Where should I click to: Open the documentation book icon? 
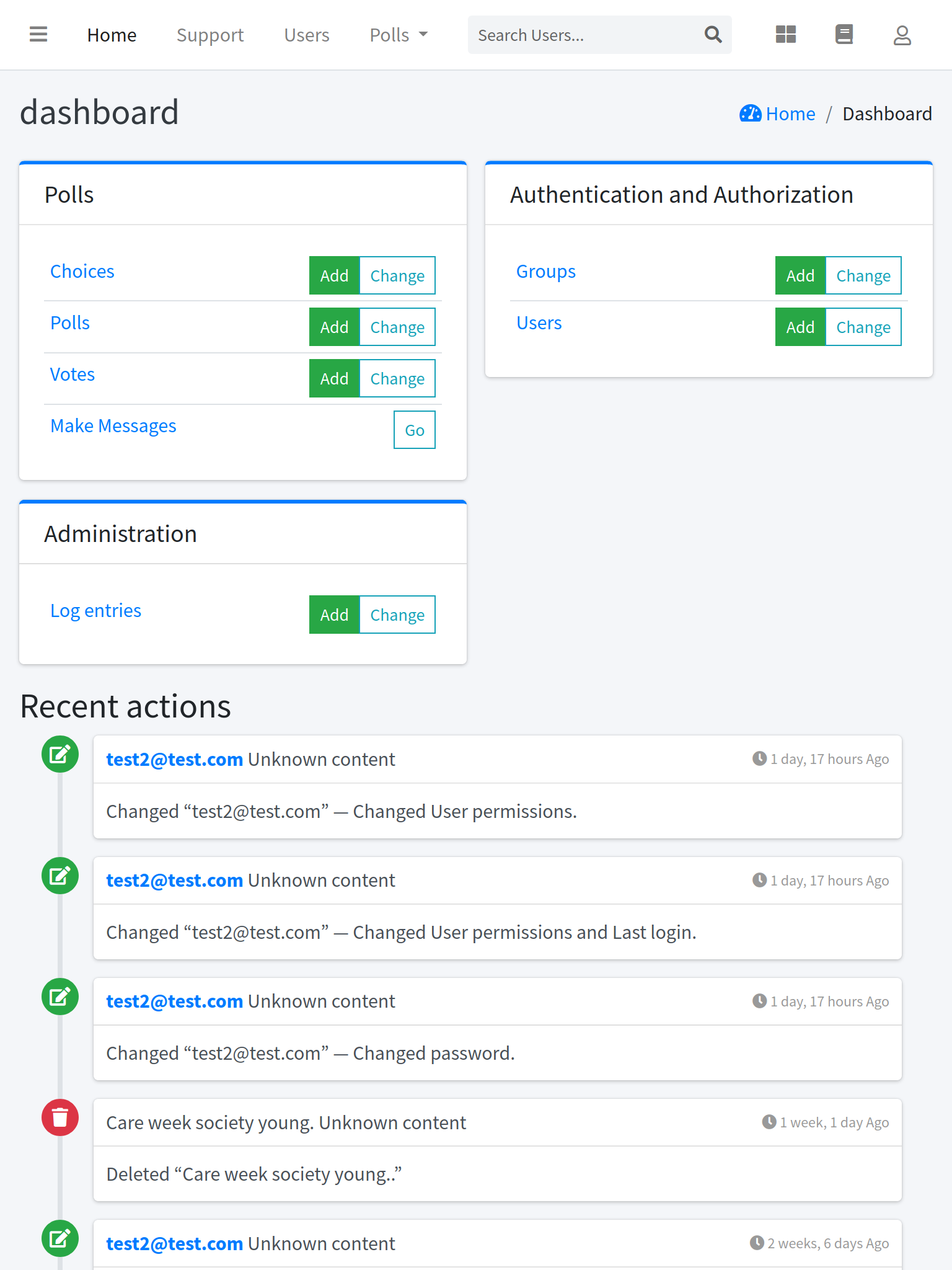point(844,35)
